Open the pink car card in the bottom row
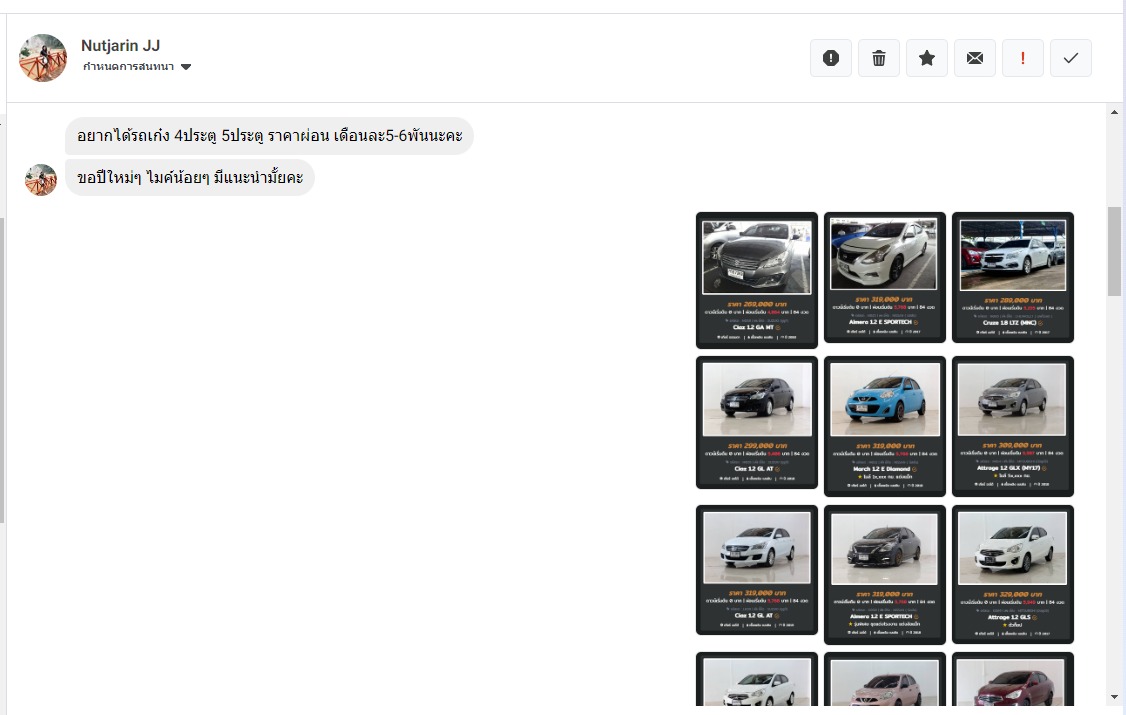 (x=885, y=679)
